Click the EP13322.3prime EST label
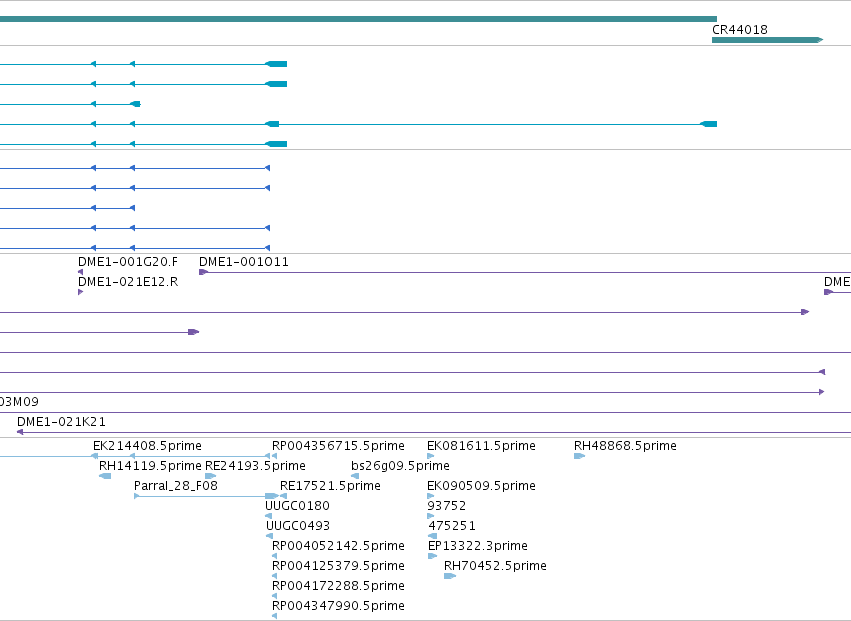The height and width of the screenshot is (621, 851). 478,546
